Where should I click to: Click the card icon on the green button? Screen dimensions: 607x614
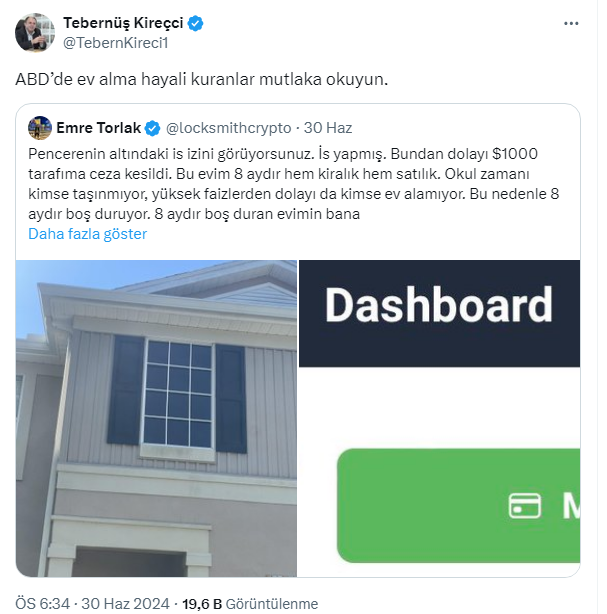pyautogui.click(x=524, y=505)
